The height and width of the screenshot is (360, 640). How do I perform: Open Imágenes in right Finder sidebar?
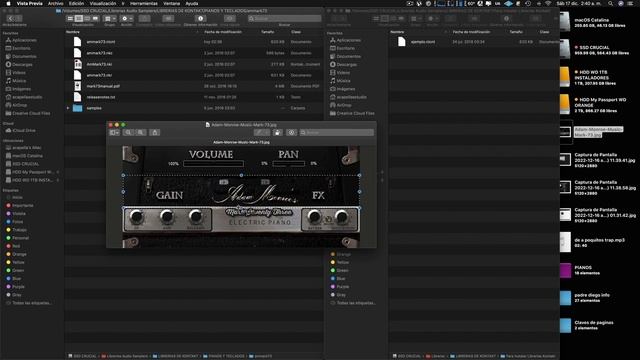(346, 89)
